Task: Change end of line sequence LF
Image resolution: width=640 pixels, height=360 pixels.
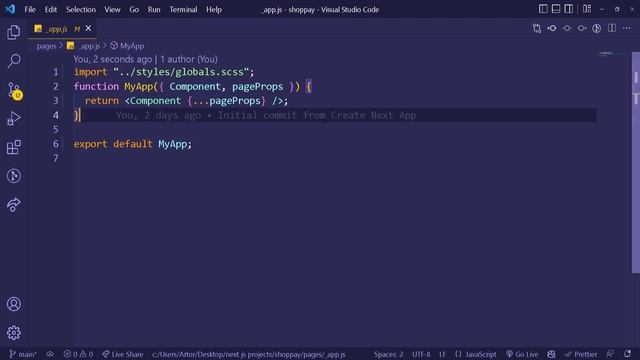Action: click(x=442, y=354)
